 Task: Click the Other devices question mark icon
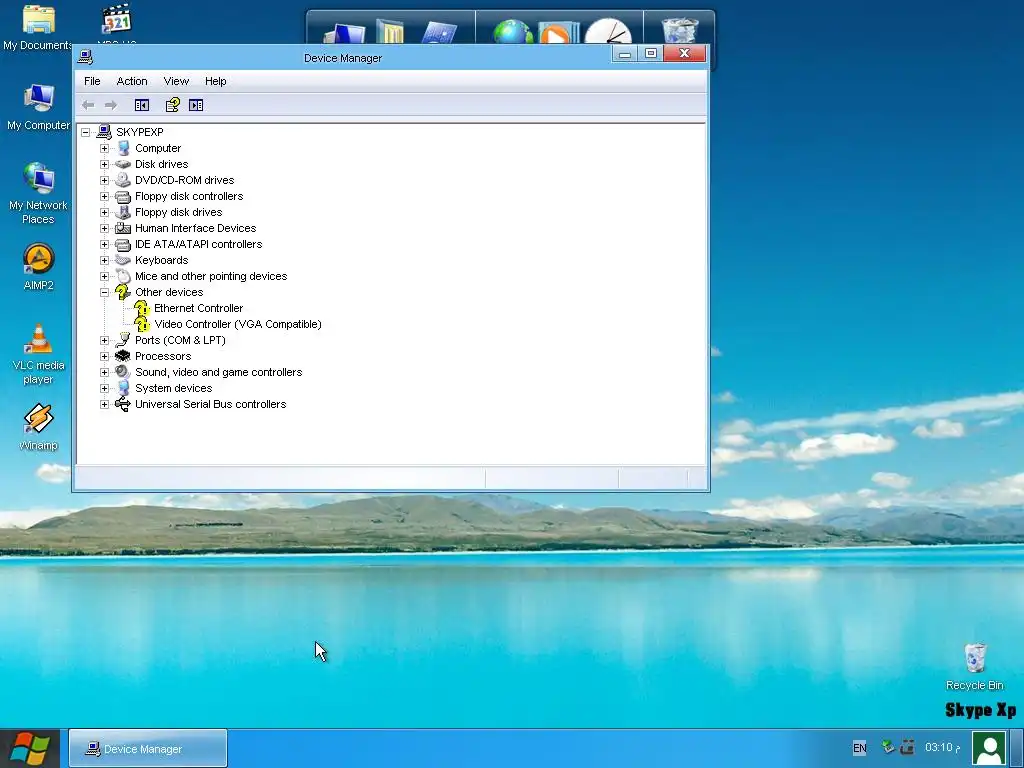point(123,292)
